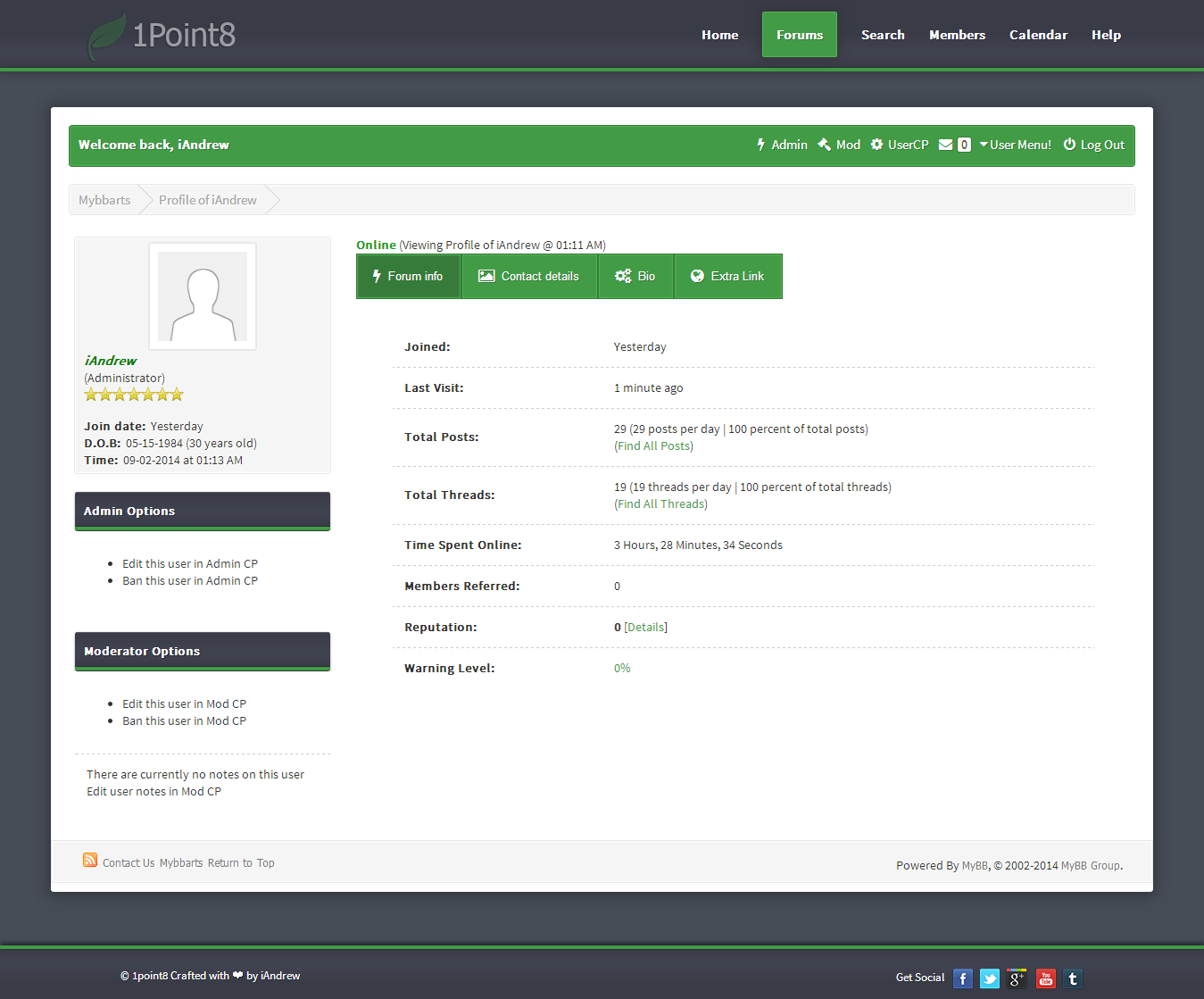Open the Bio tab
Screen dimensions: 1204x999
(x=635, y=277)
